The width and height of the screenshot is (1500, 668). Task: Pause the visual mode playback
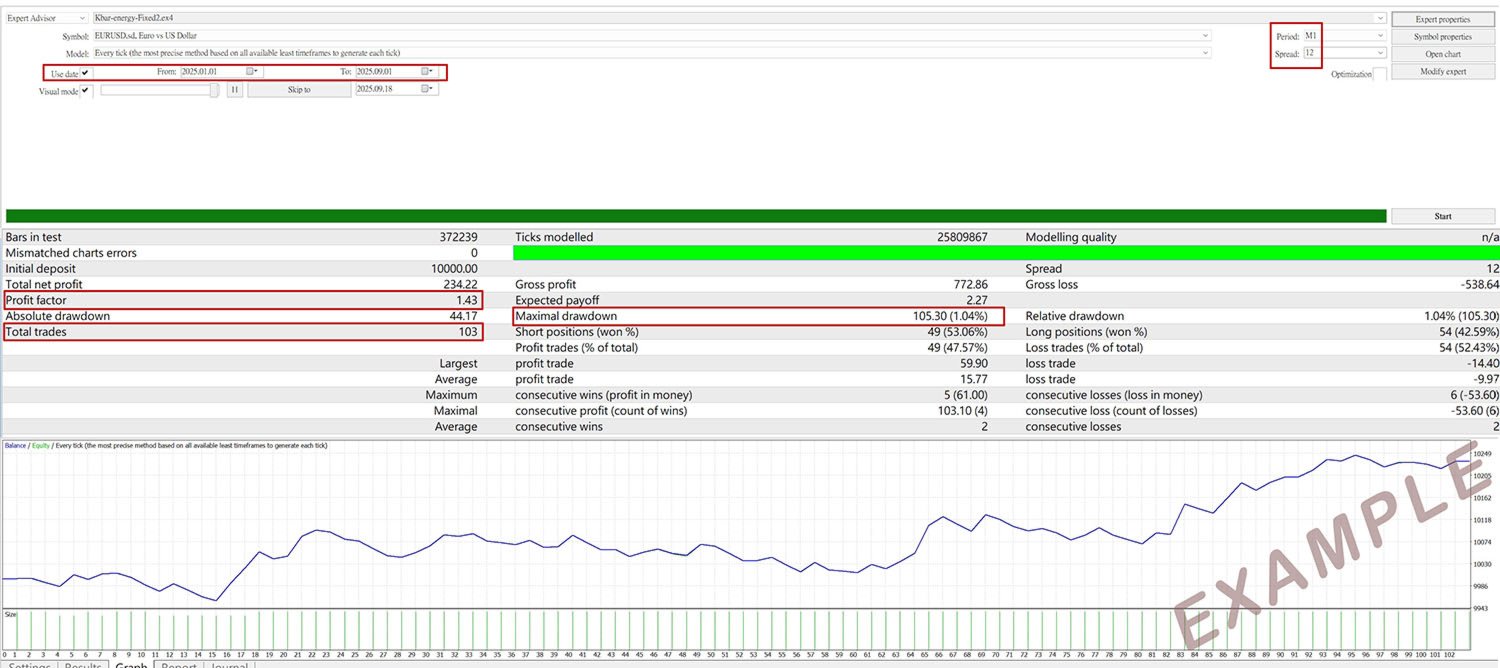click(x=234, y=89)
